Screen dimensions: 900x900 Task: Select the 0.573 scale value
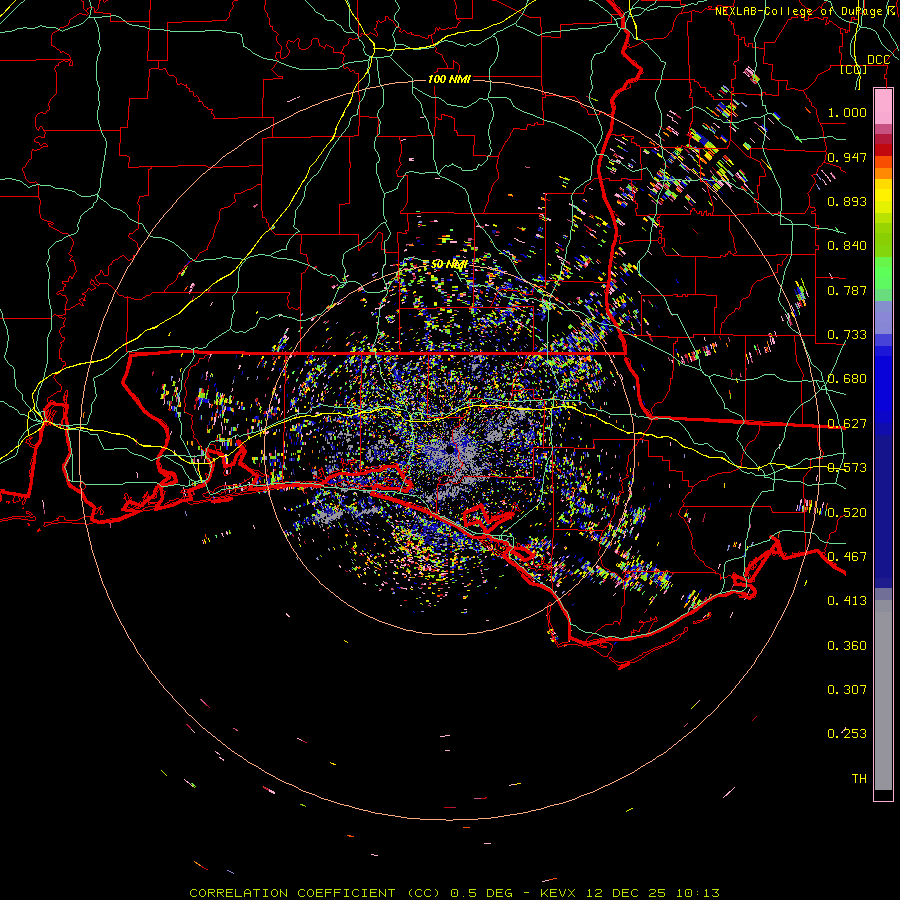coord(847,467)
